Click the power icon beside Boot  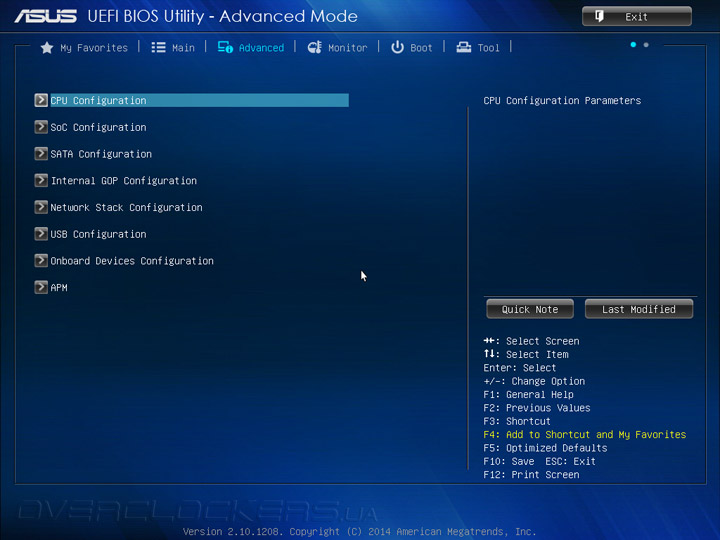(397, 48)
